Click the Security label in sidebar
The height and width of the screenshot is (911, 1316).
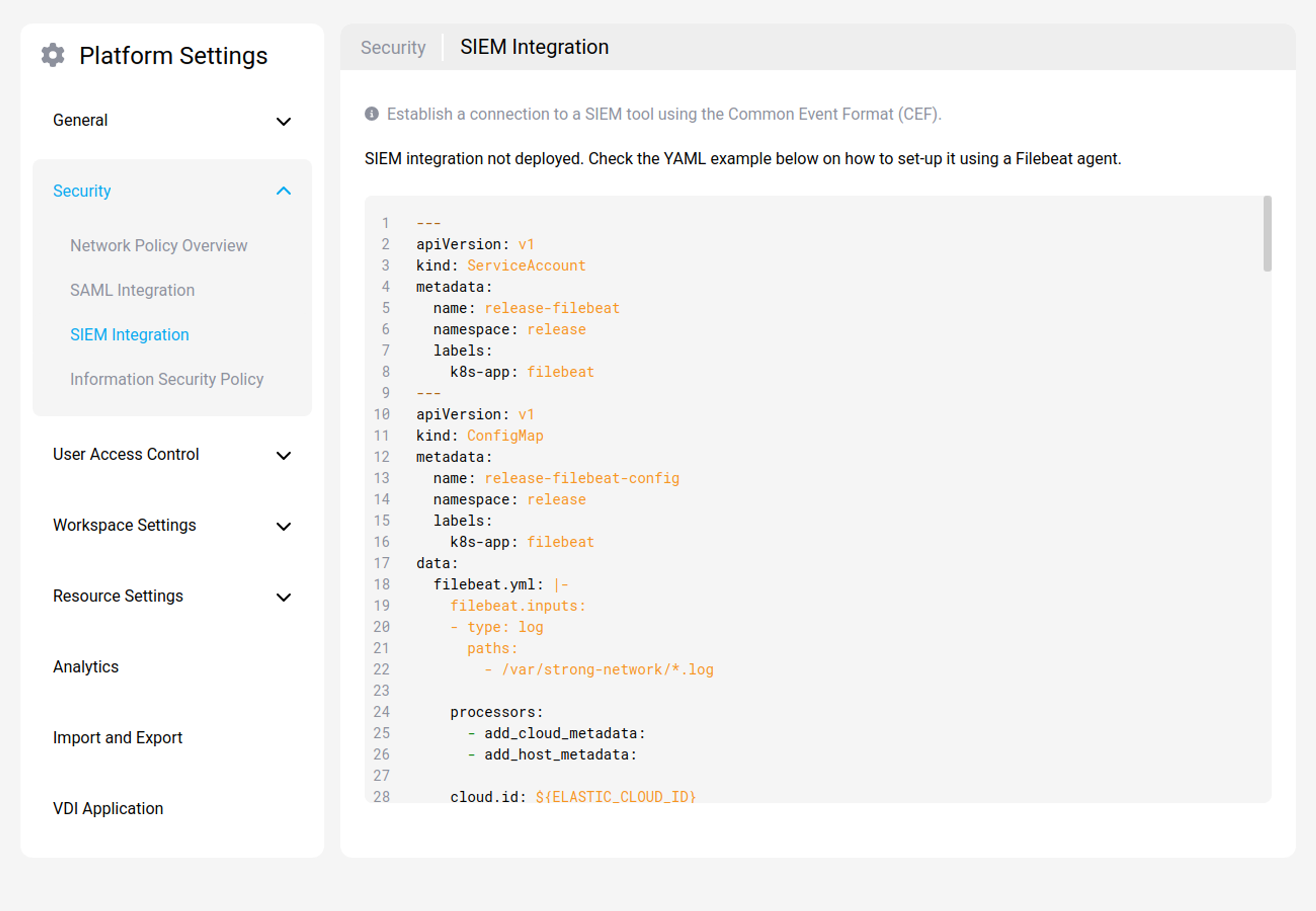coord(82,191)
